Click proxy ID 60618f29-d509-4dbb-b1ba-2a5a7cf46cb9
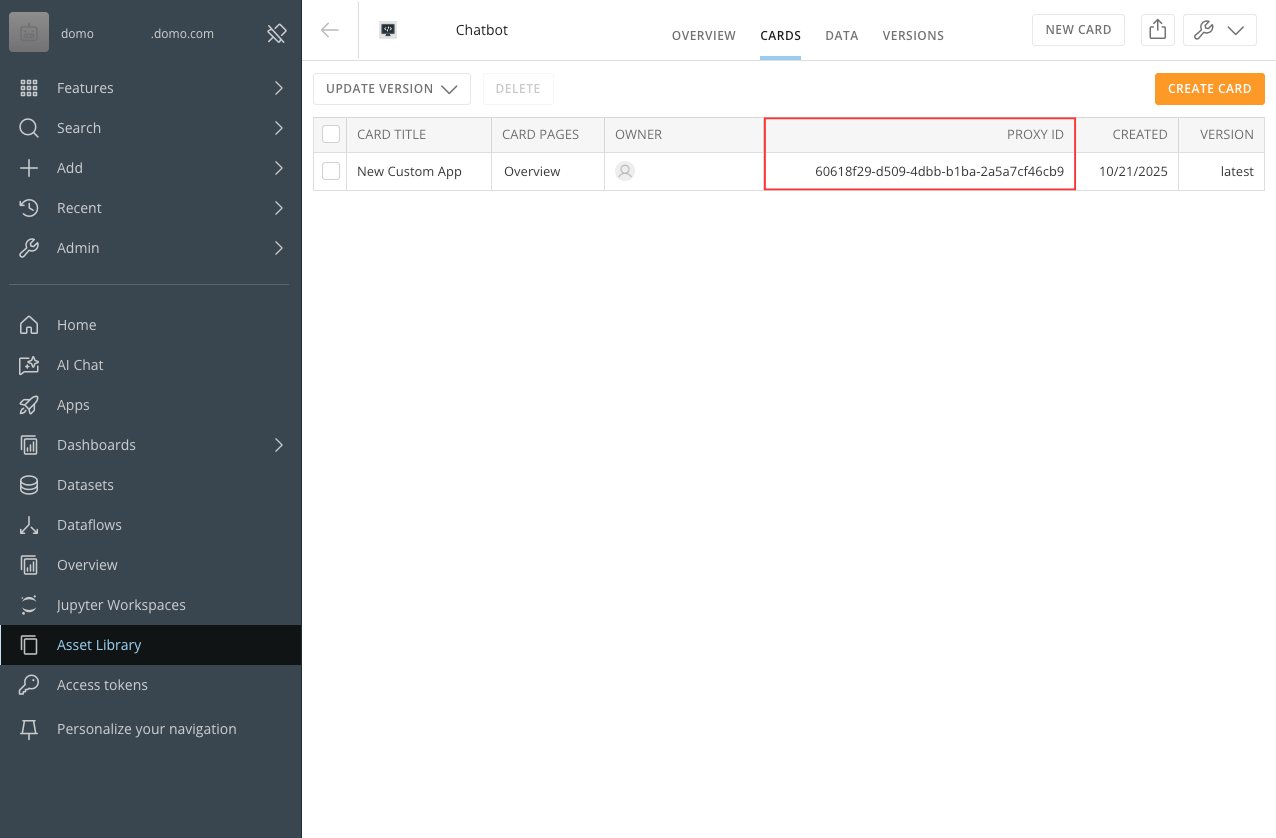Viewport: 1276px width, 838px height. [x=939, y=171]
